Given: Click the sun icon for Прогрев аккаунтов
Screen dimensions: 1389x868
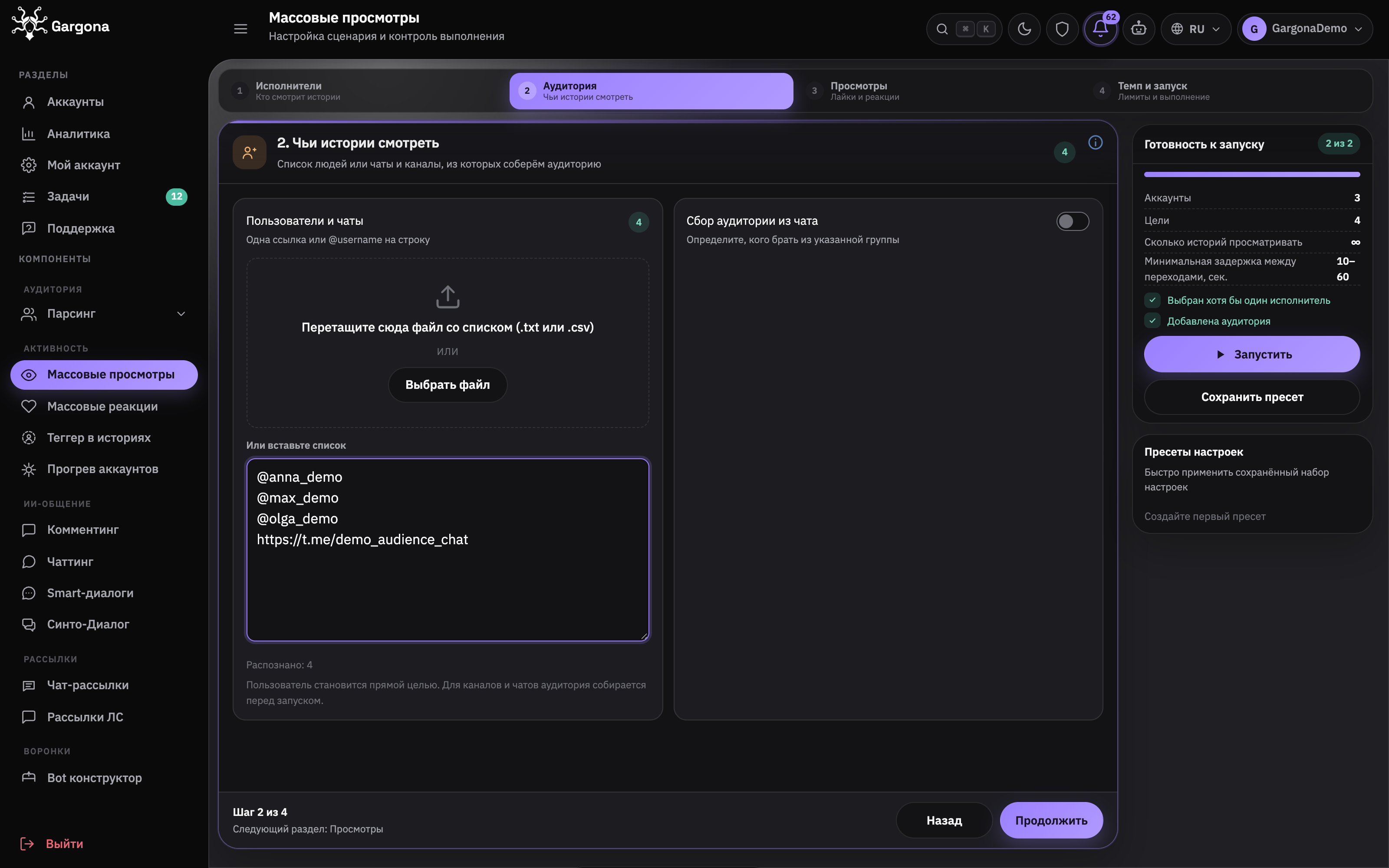Looking at the screenshot, I should pos(29,470).
